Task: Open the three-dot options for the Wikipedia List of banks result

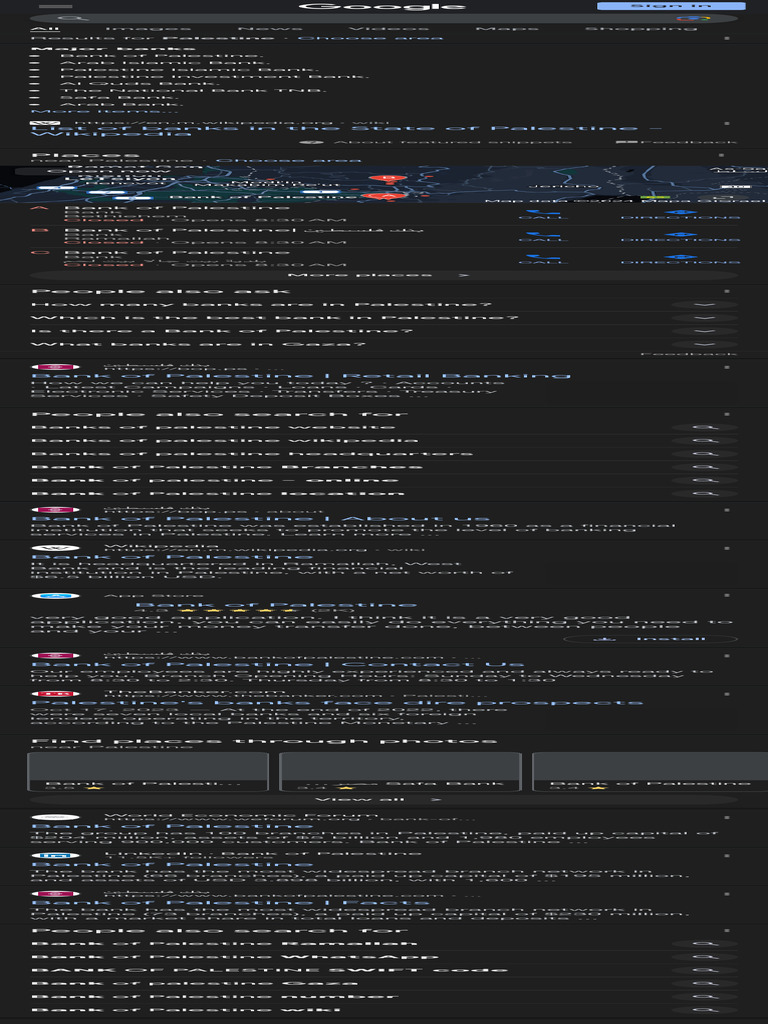Action: 726,123
